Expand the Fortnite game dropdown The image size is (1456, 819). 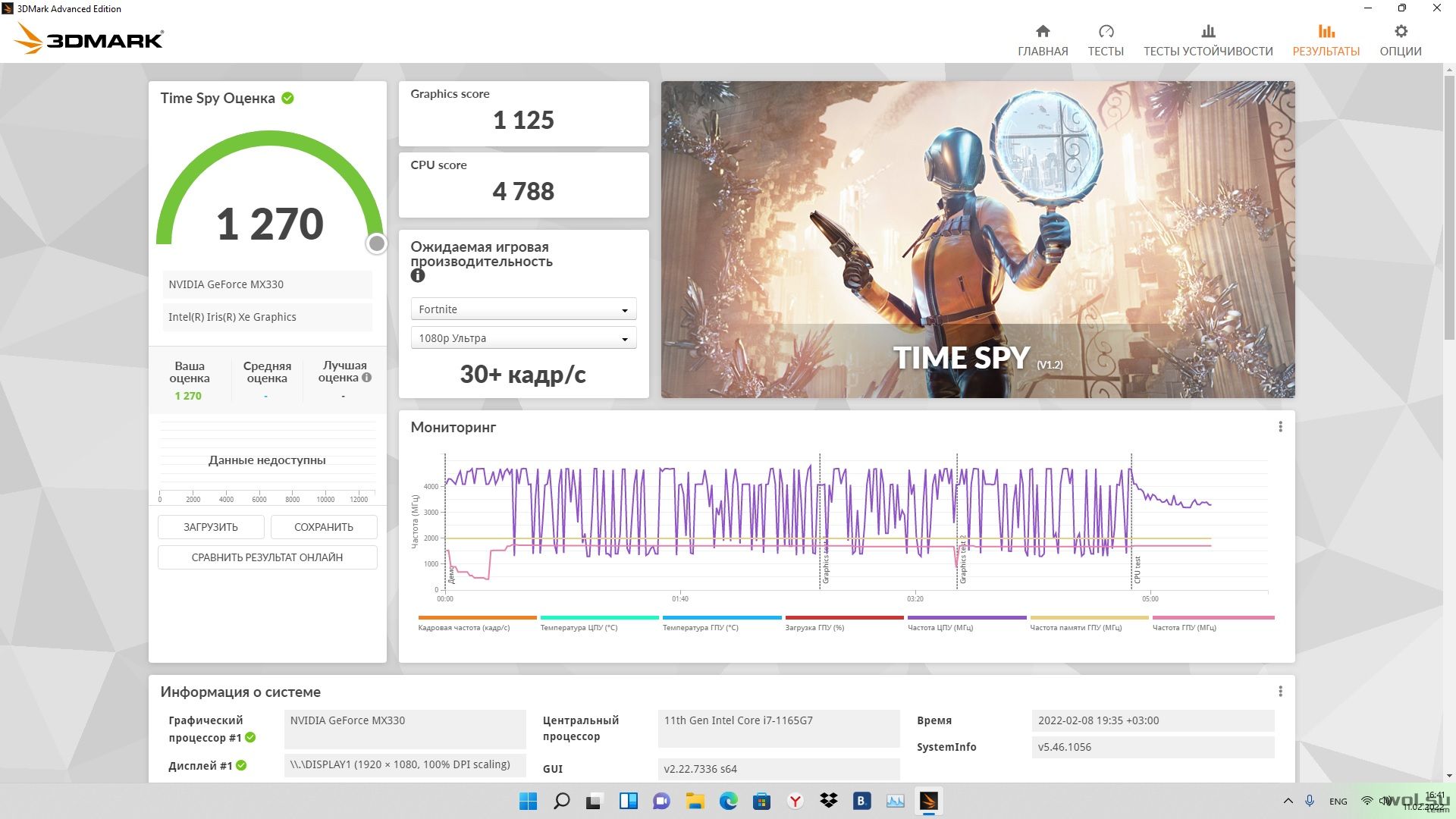click(x=523, y=309)
